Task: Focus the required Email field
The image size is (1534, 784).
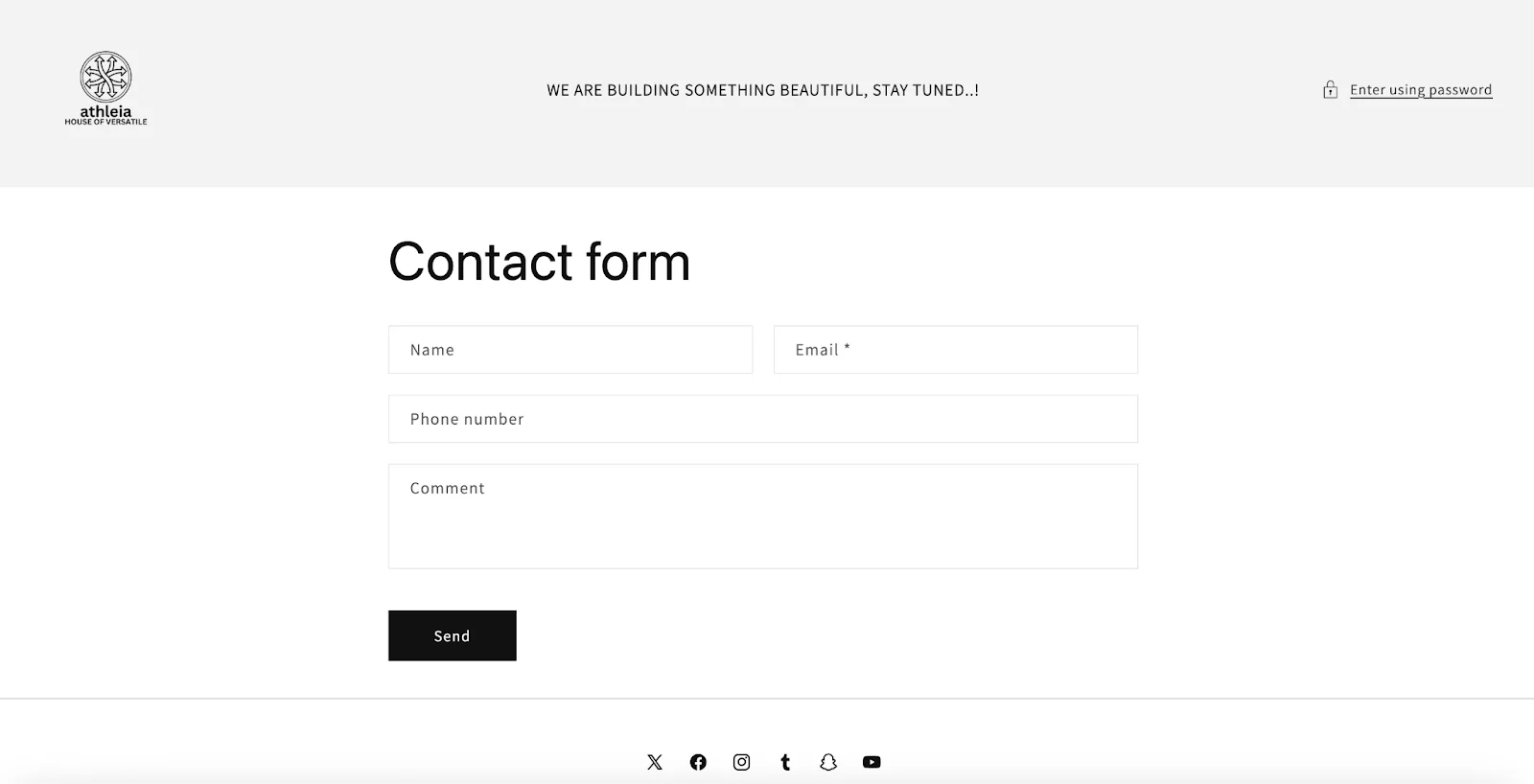Action: (x=955, y=349)
